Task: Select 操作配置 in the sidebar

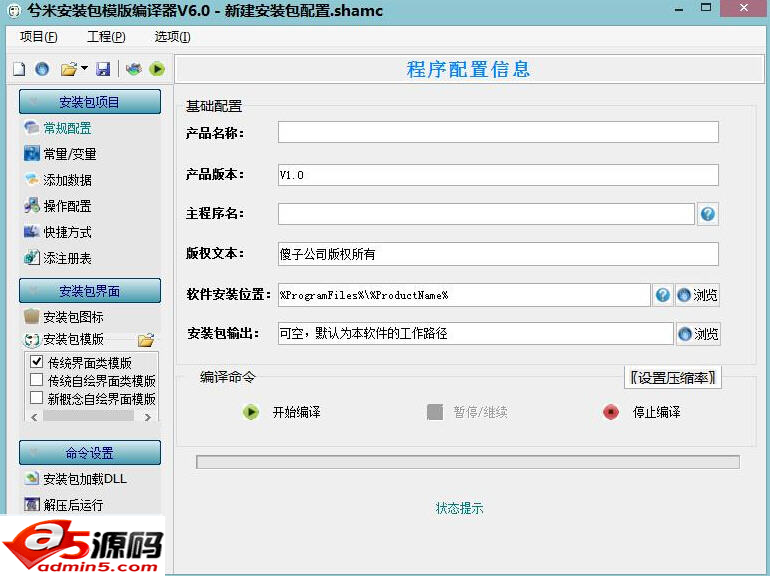Action: [x=58, y=206]
